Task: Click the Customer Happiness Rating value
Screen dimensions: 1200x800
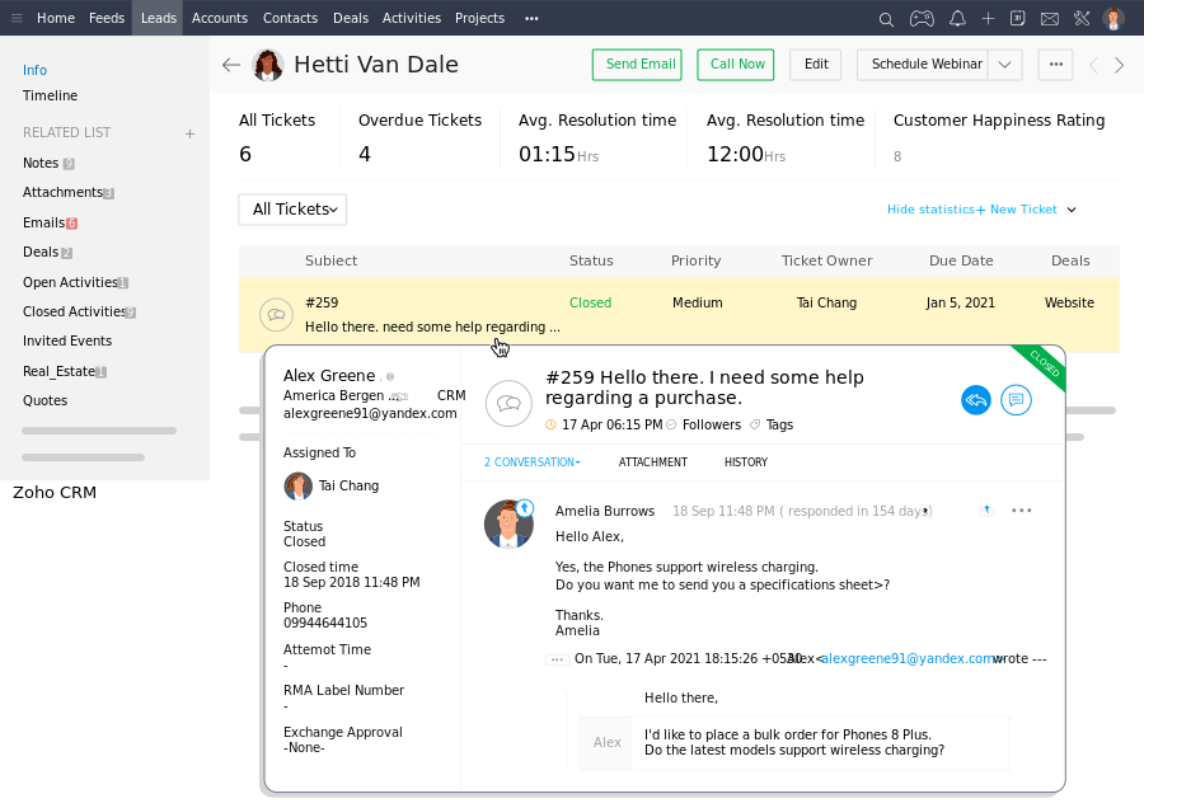Action: (x=897, y=156)
